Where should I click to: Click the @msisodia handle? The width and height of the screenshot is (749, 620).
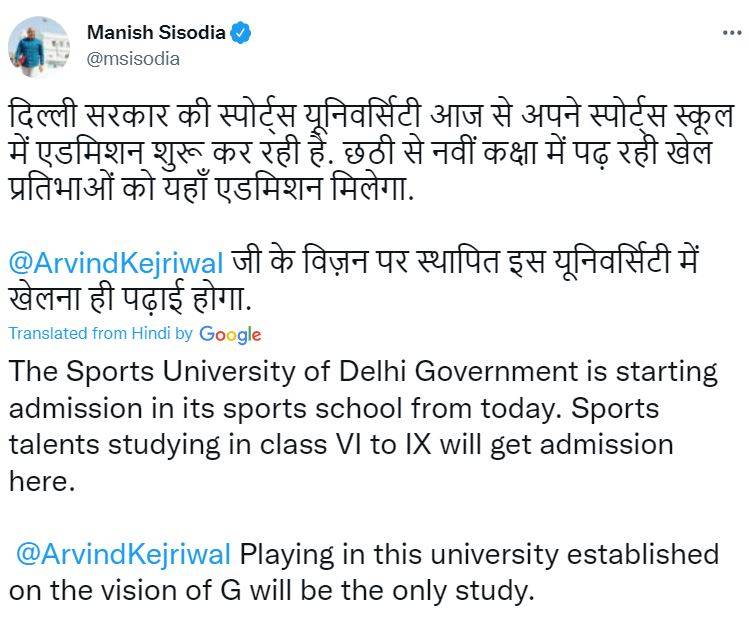pos(134,58)
